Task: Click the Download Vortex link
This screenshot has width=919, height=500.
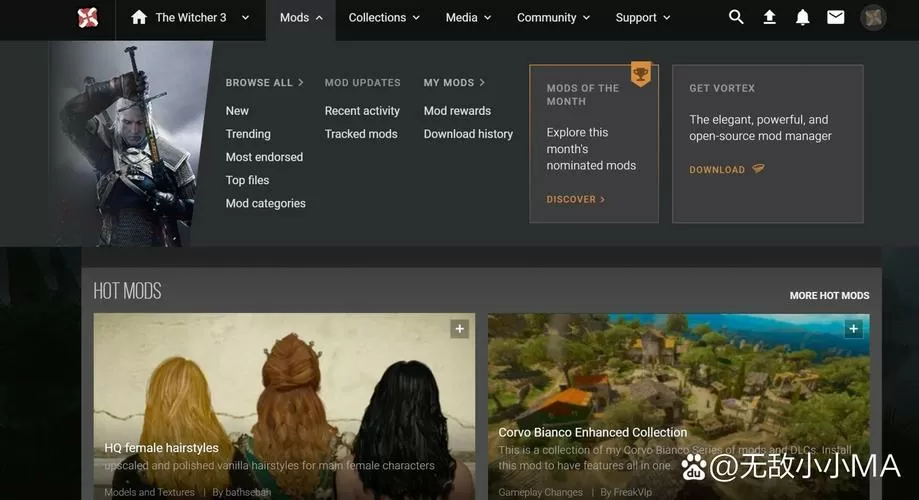Action: (726, 169)
